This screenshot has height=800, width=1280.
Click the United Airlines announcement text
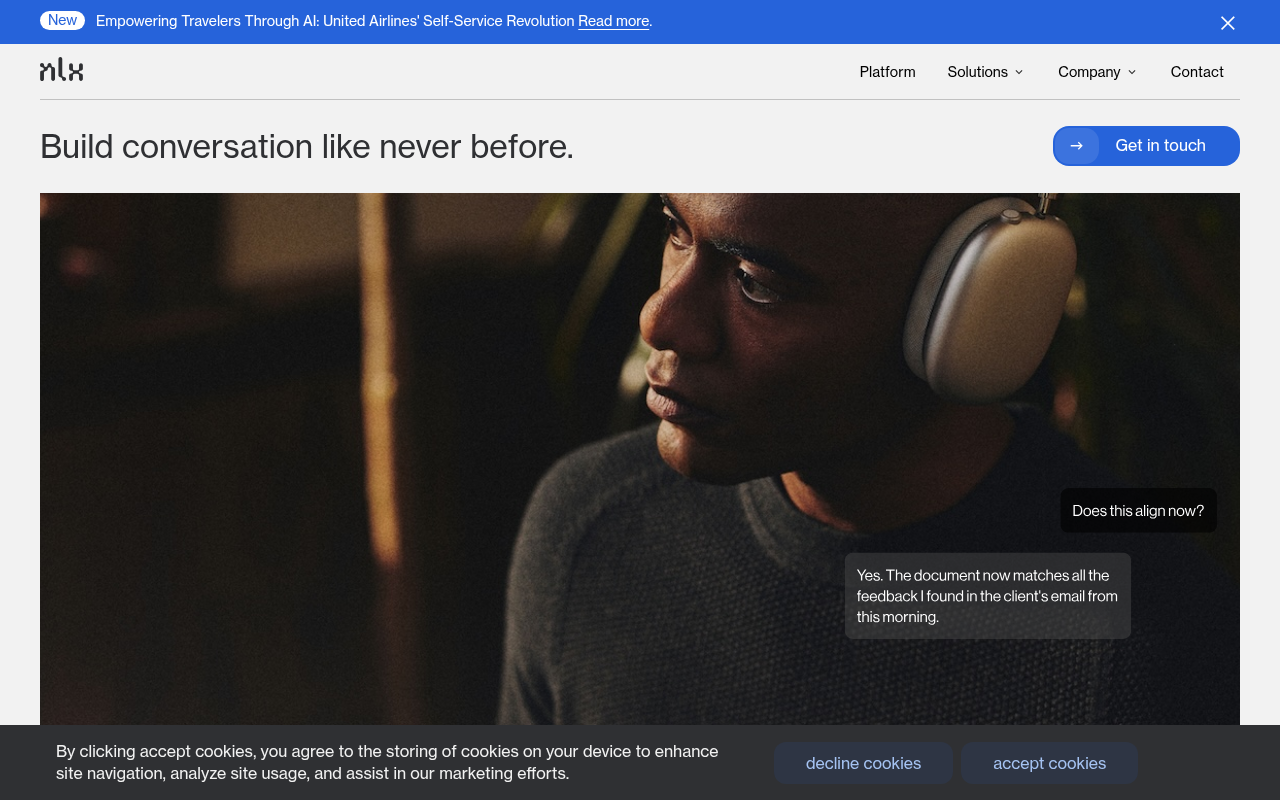pos(335,20)
